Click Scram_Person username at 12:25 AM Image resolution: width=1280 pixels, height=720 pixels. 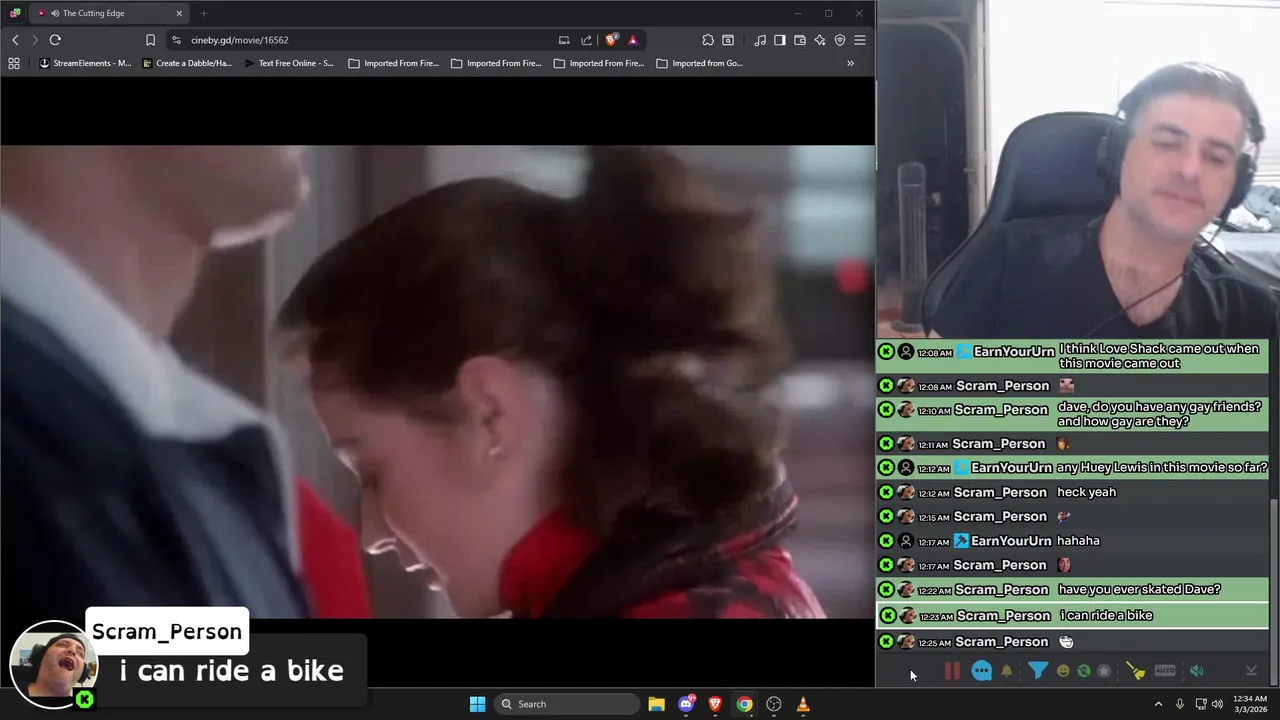coord(1000,642)
